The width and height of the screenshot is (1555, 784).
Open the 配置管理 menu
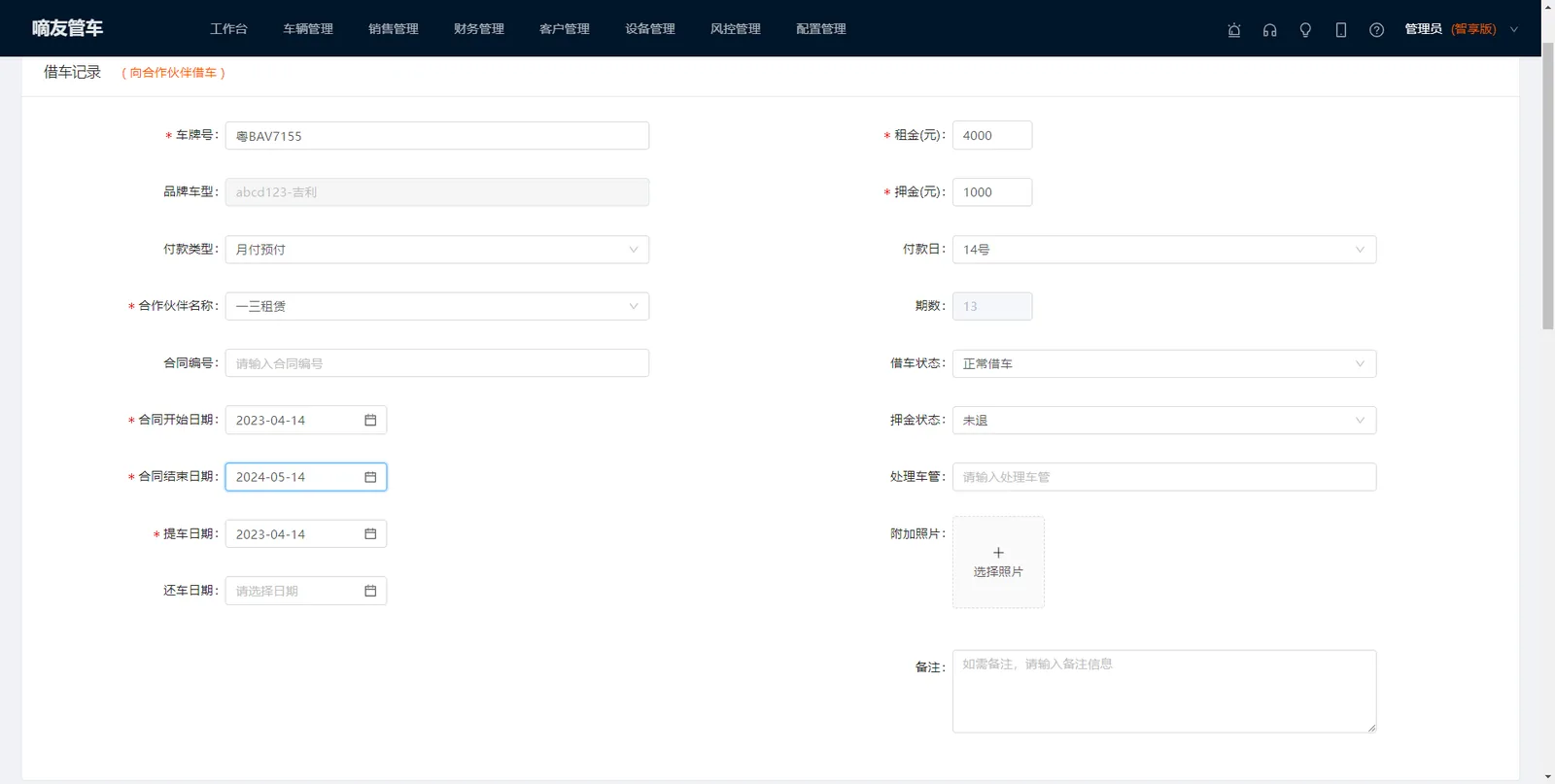click(821, 29)
